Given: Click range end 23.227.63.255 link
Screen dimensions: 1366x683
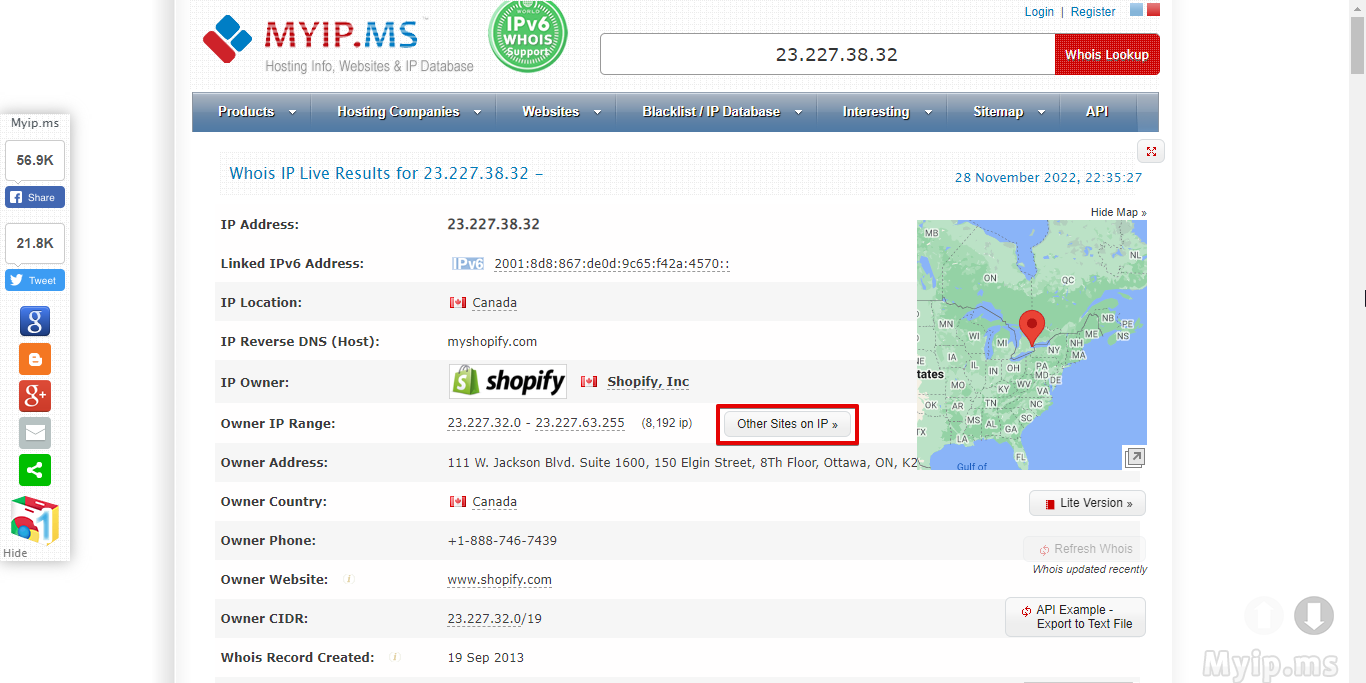Looking at the screenshot, I should coord(580,423).
